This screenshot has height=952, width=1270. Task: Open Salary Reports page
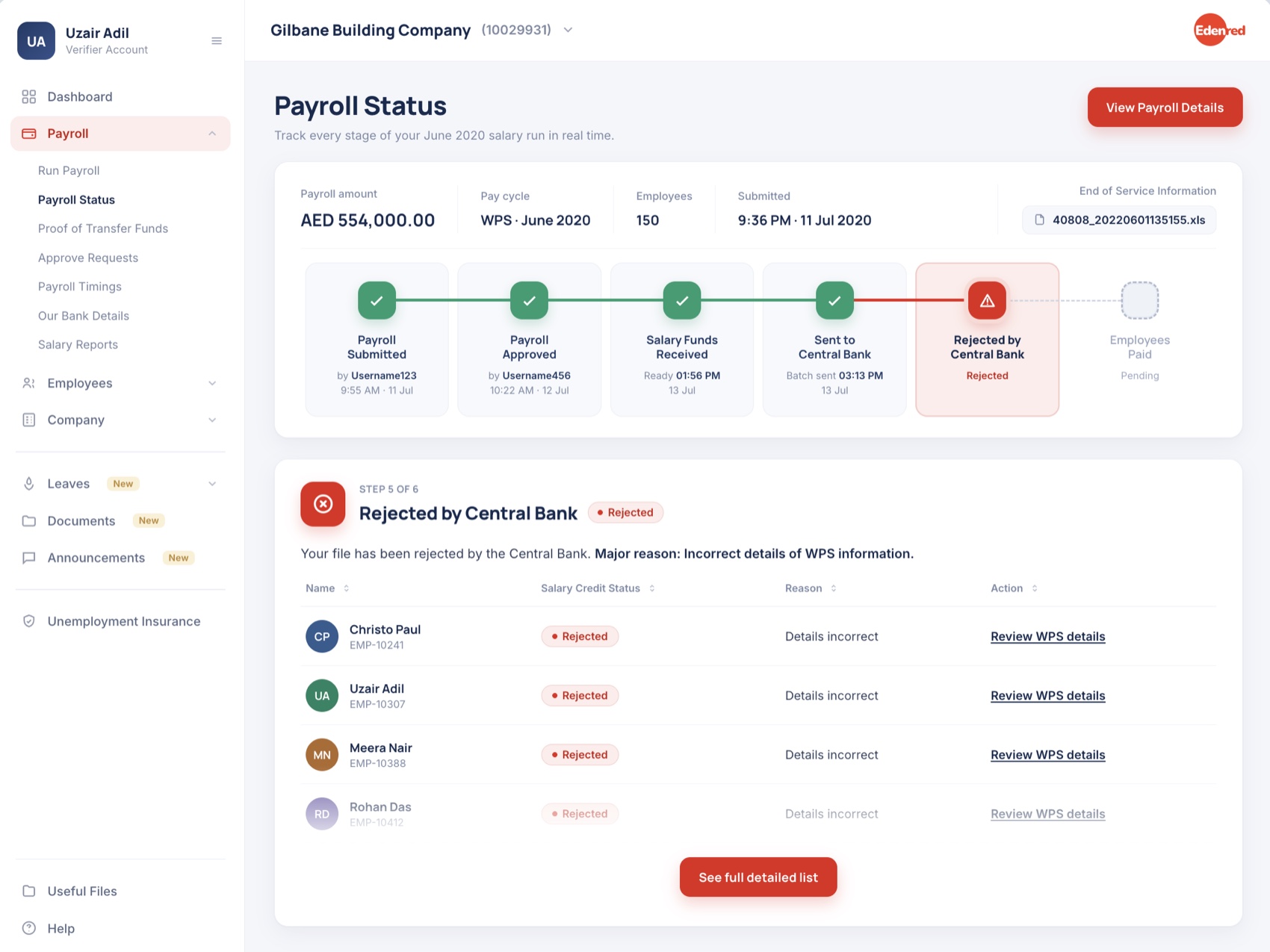[x=78, y=344]
